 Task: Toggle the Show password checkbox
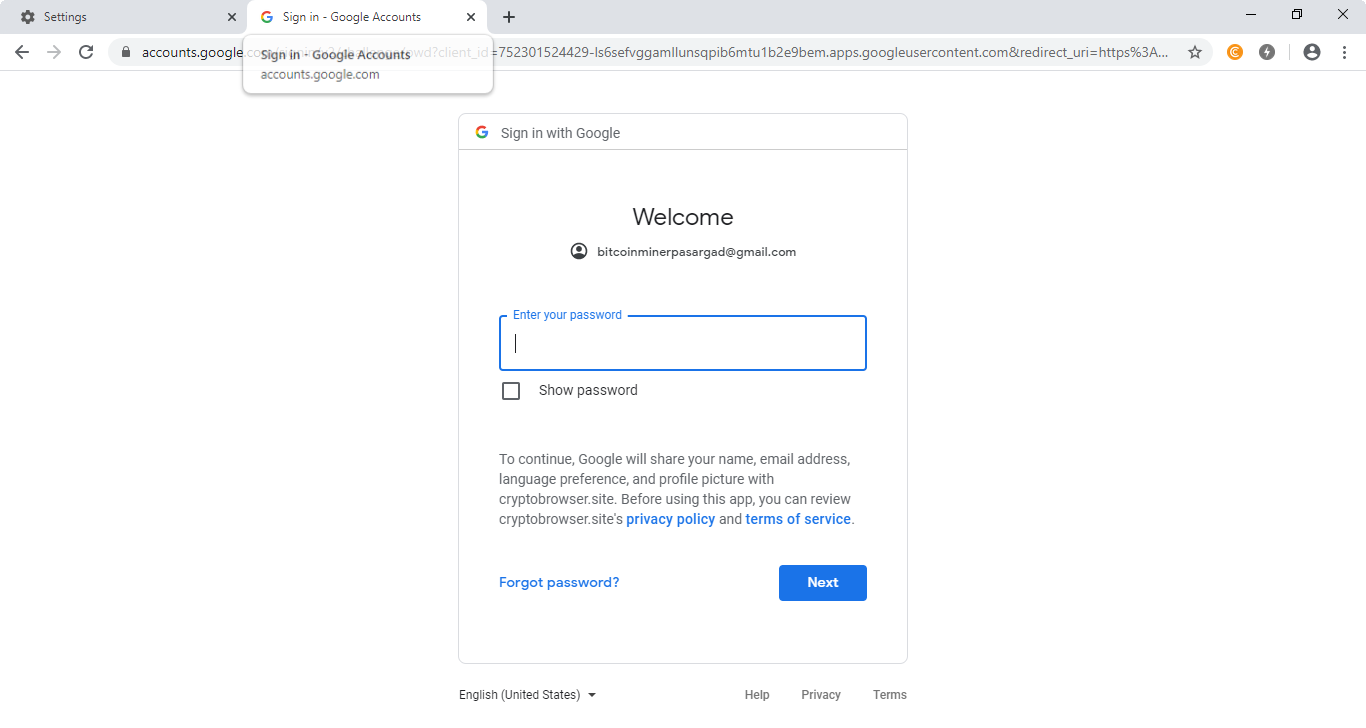pyautogui.click(x=511, y=391)
